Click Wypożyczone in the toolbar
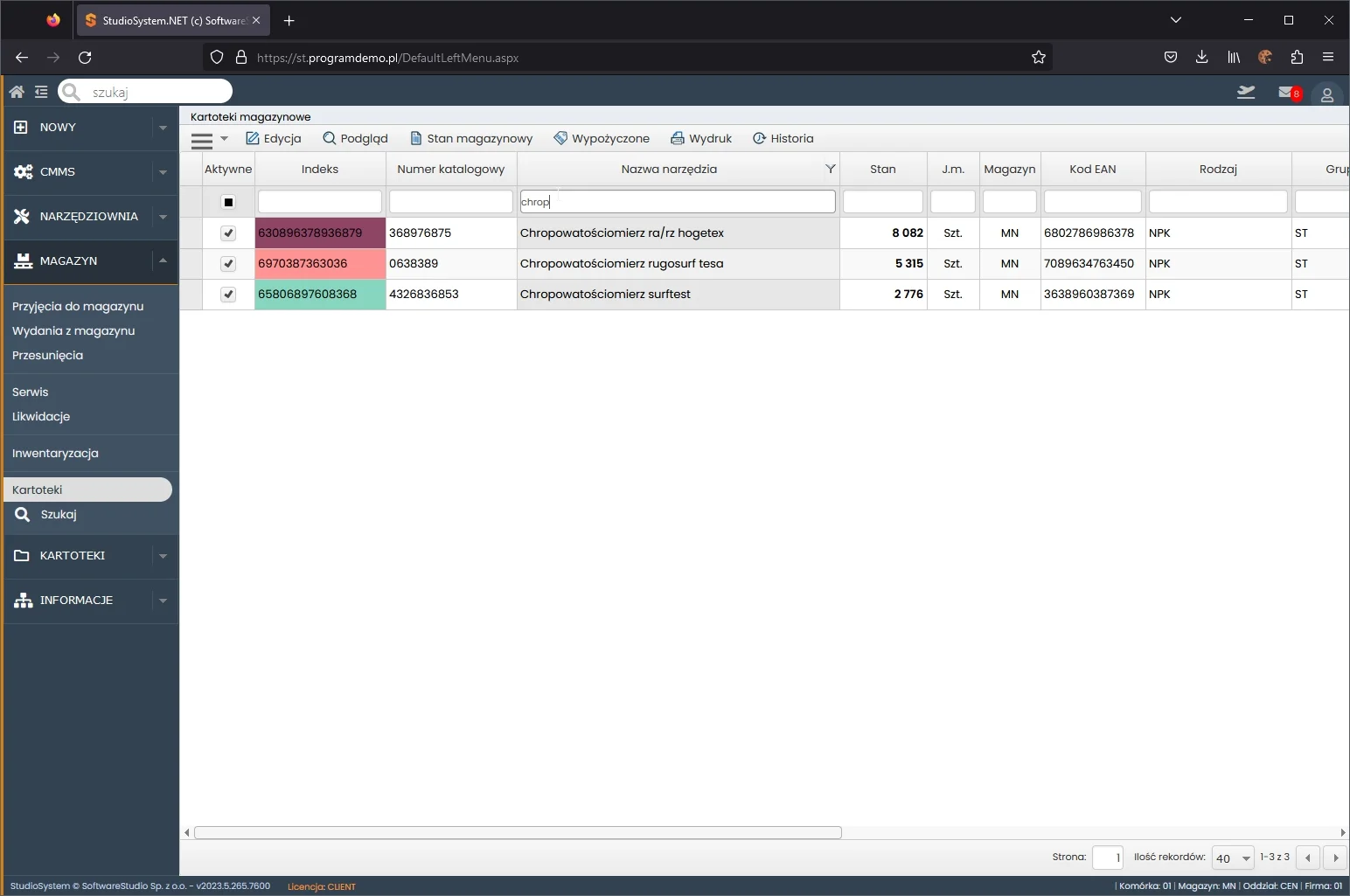This screenshot has height=896, width=1350. point(602,138)
